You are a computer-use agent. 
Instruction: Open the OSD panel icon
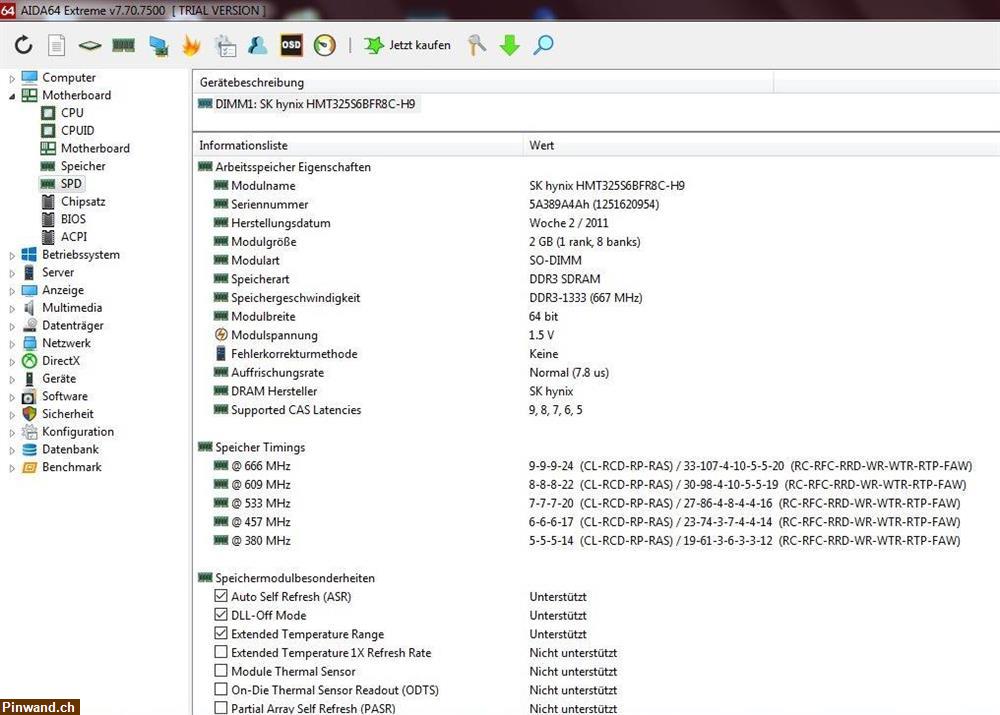click(x=291, y=45)
